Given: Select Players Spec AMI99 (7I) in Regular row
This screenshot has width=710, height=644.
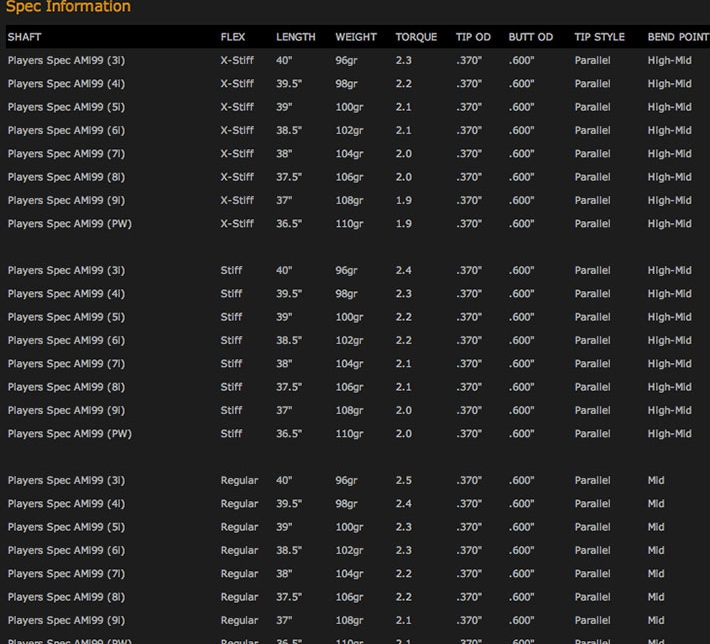Looking at the screenshot, I should (66, 574).
